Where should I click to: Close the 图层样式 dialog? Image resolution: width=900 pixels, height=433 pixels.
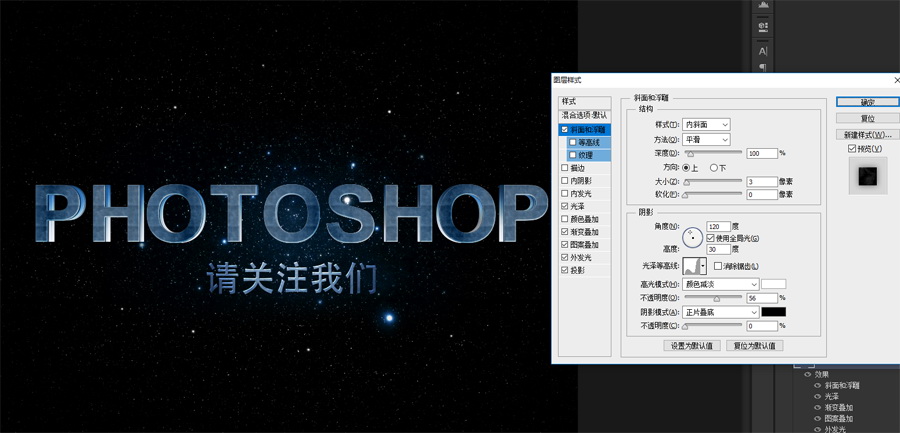pos(897,80)
